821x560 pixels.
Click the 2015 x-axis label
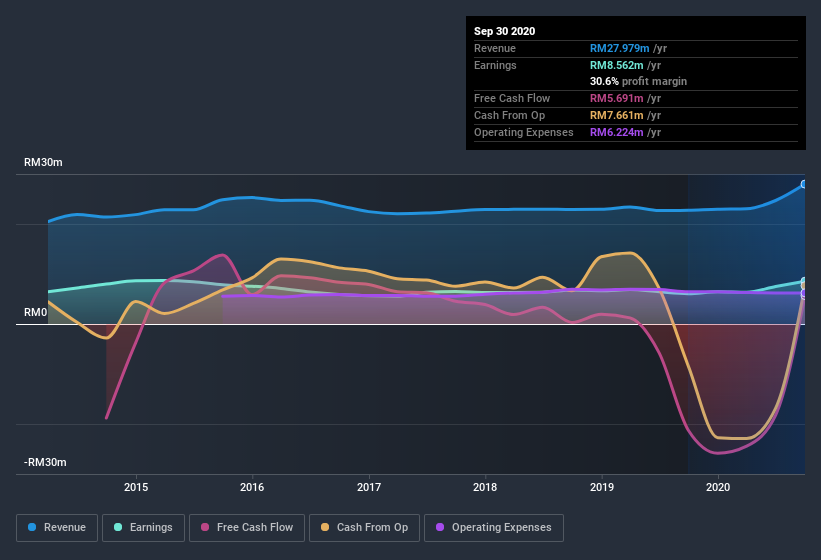click(x=136, y=487)
